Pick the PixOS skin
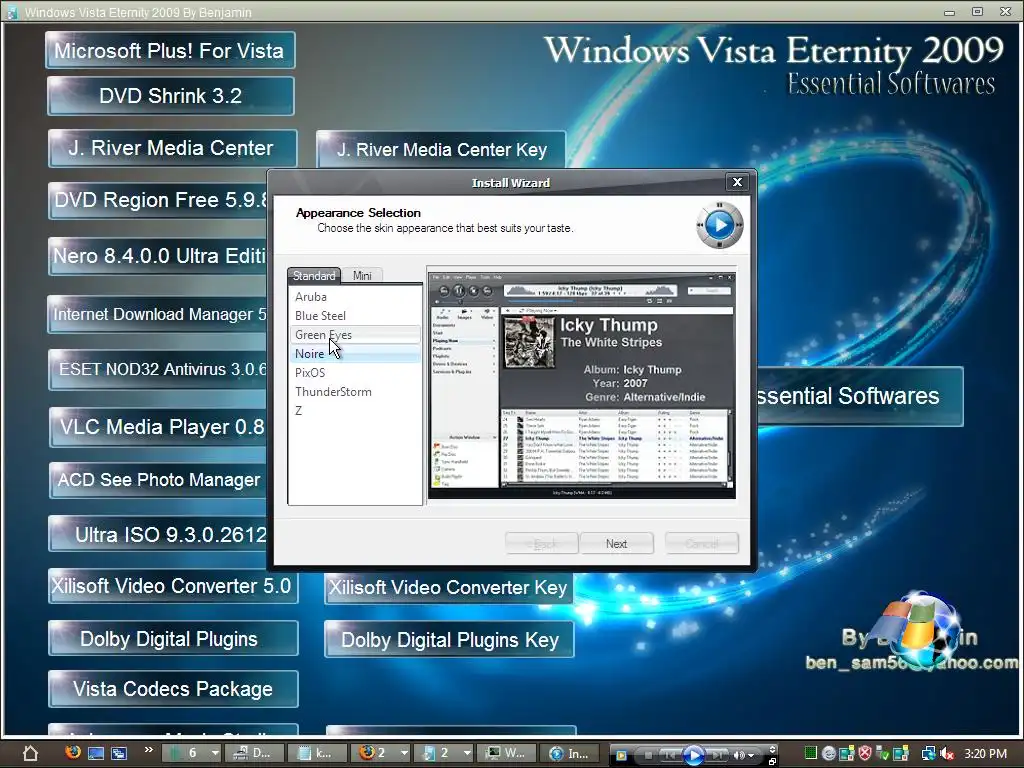This screenshot has height=768, width=1024. (355, 372)
